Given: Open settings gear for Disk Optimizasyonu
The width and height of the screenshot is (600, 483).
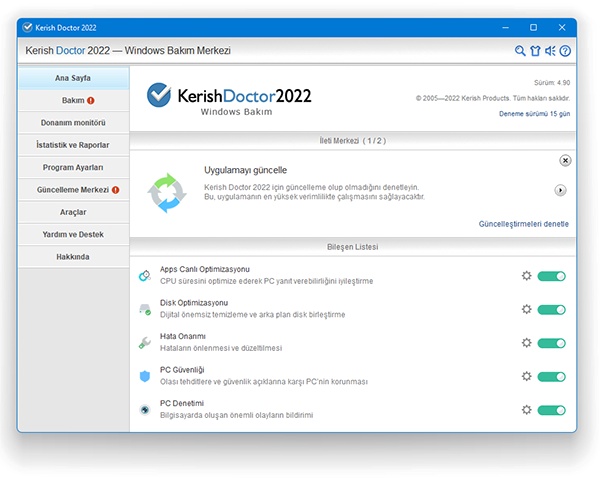Looking at the screenshot, I should point(527,309).
